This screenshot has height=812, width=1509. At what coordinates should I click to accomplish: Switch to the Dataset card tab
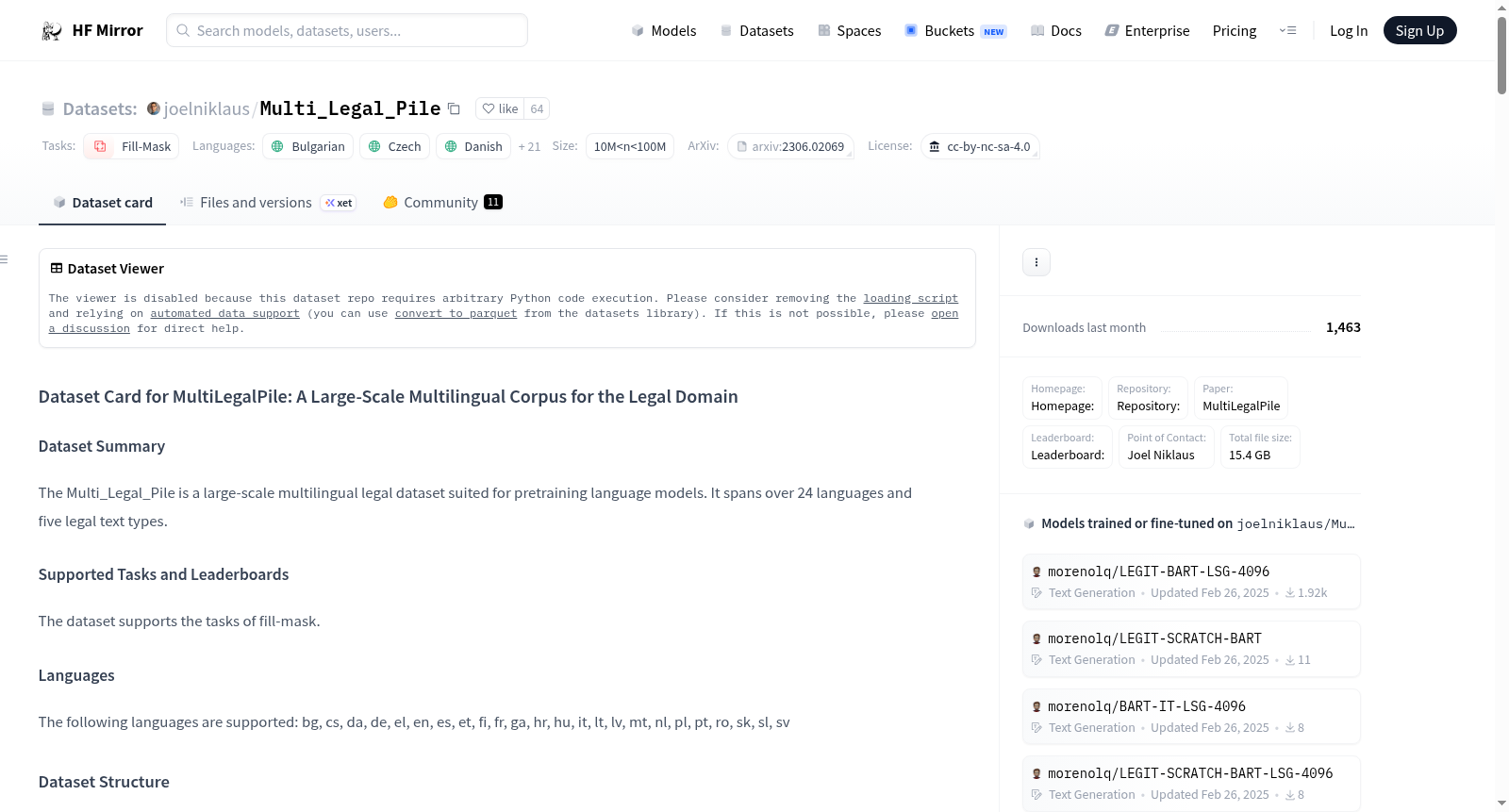tap(102, 202)
